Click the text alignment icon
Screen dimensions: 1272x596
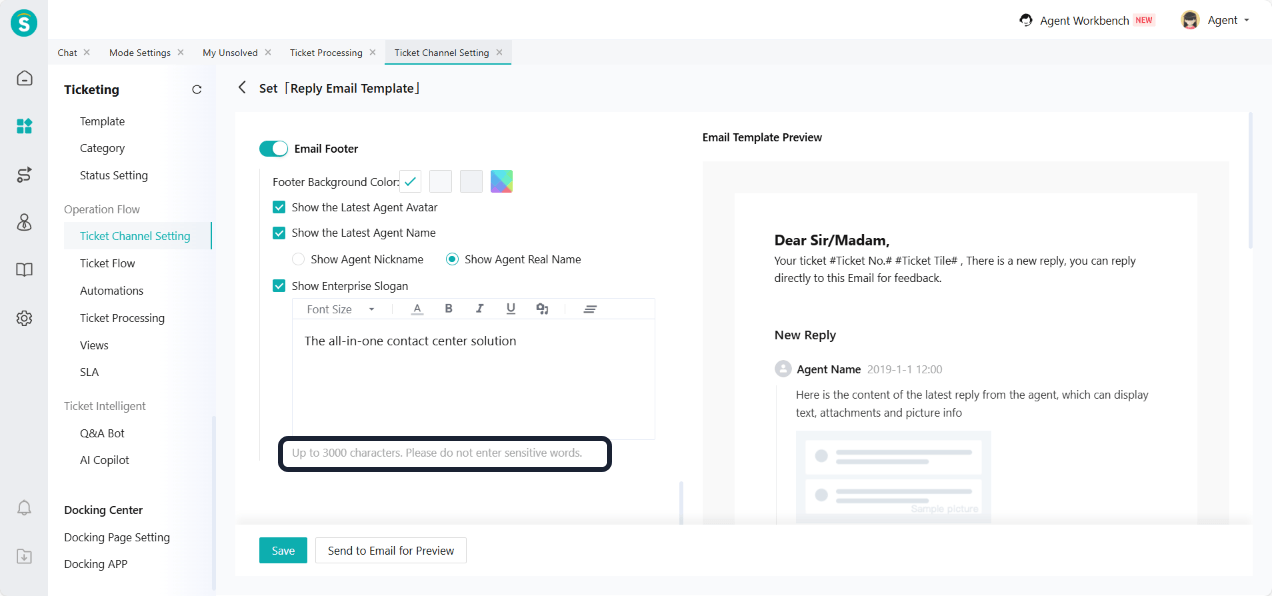pyautogui.click(x=590, y=309)
